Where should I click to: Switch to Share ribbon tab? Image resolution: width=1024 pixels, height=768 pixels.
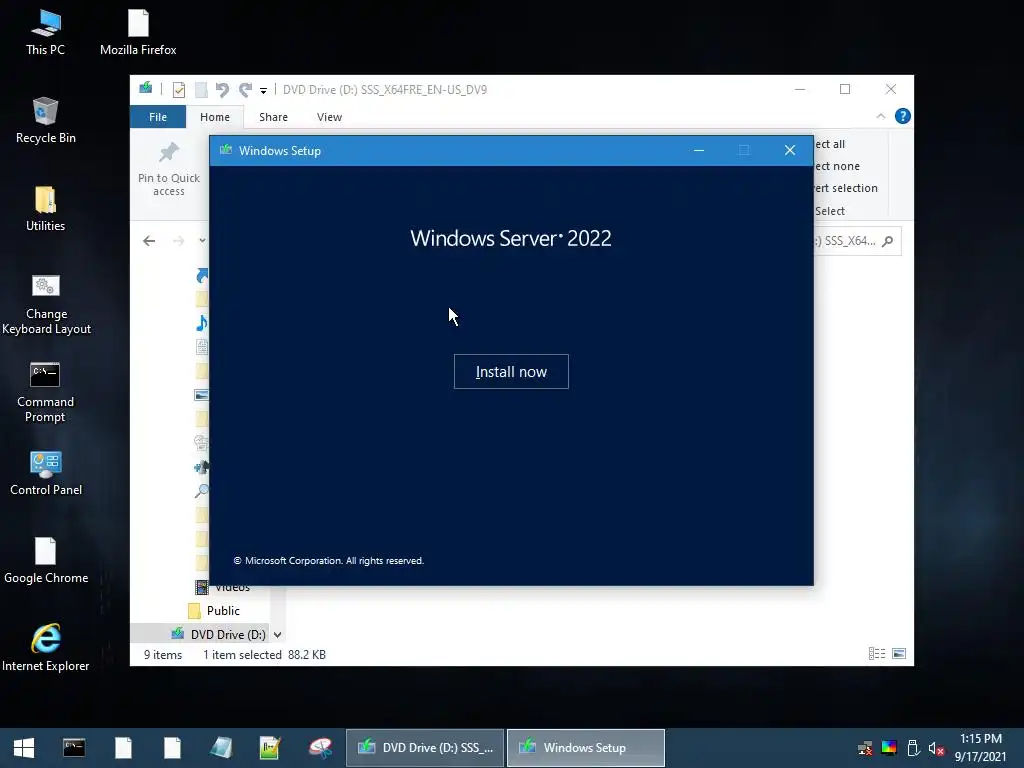tap(273, 117)
